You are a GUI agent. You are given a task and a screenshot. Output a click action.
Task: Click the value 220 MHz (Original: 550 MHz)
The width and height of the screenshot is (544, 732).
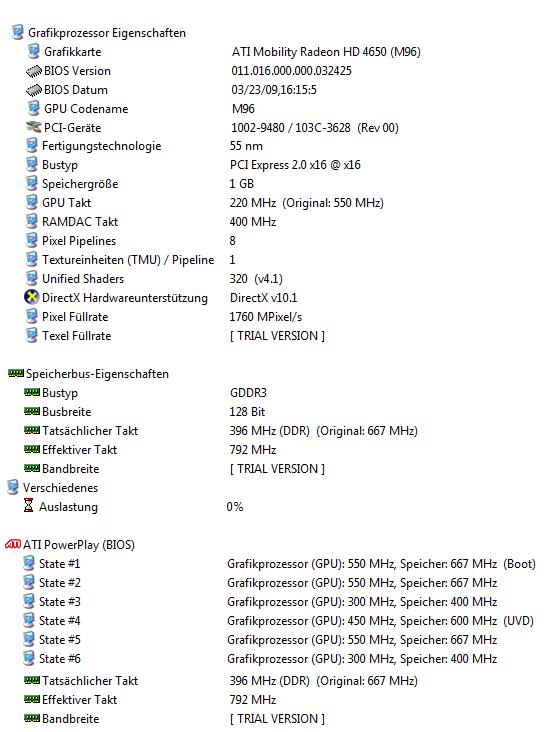pyautogui.click(x=306, y=203)
